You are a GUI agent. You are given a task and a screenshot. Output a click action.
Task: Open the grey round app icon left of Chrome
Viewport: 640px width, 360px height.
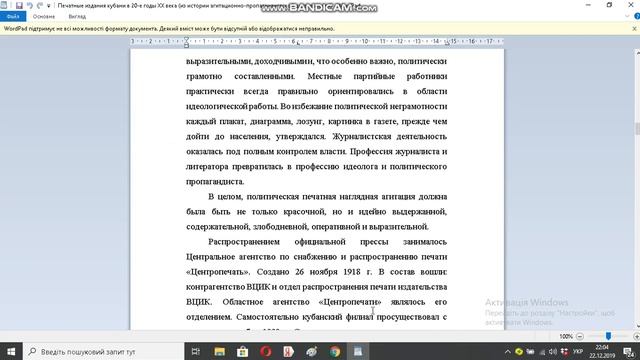click(x=312, y=351)
